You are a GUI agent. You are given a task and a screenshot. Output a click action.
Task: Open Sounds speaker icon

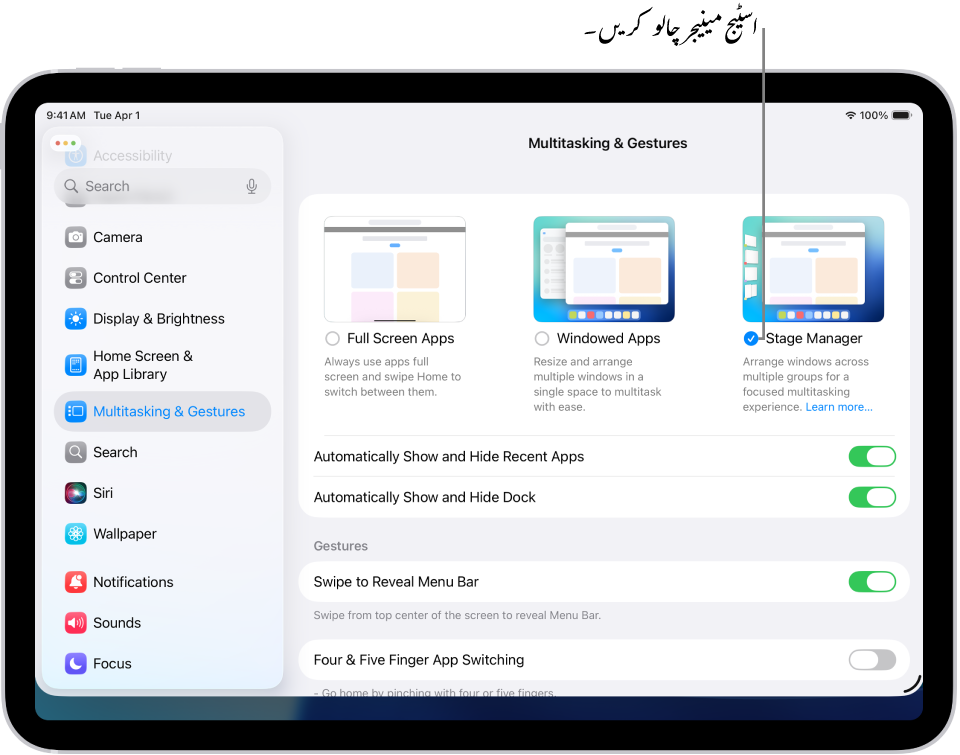coord(75,623)
